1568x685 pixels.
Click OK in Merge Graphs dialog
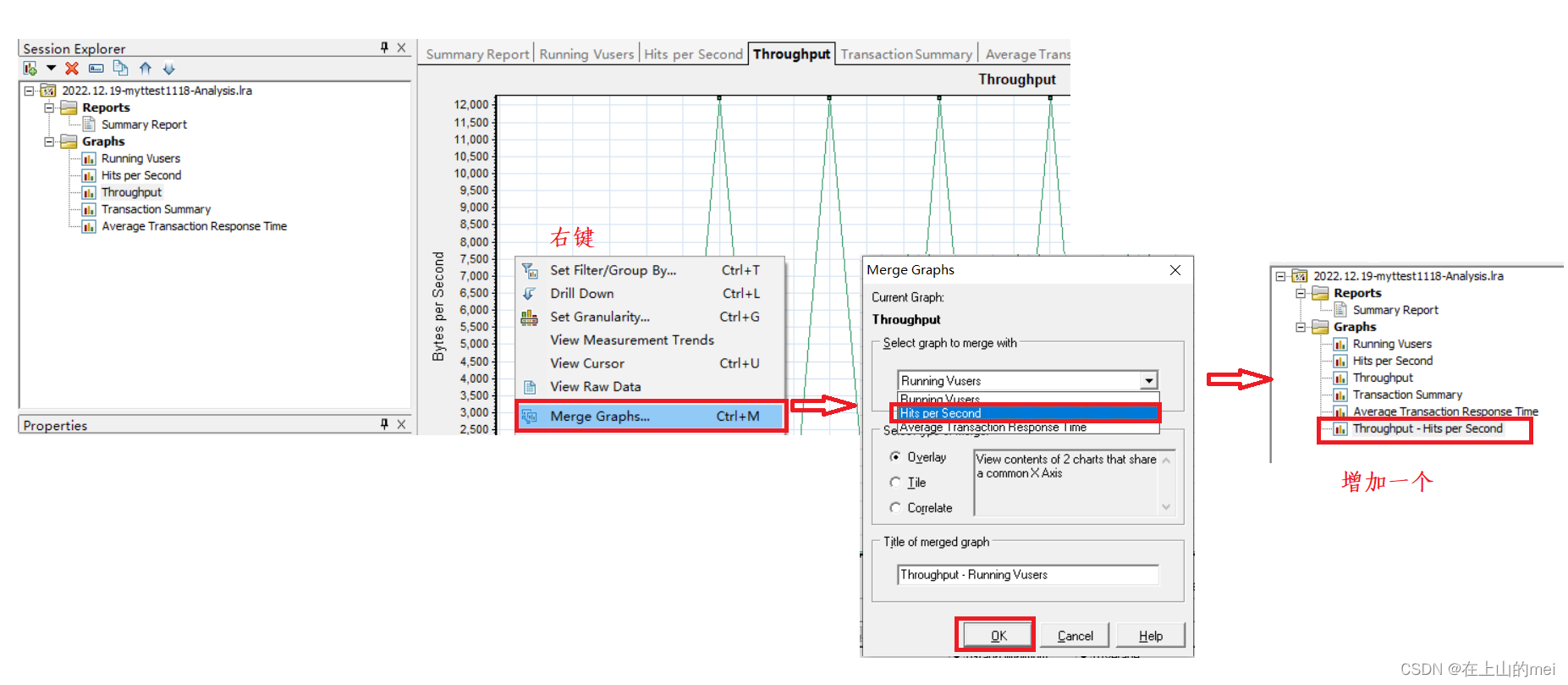click(999, 636)
